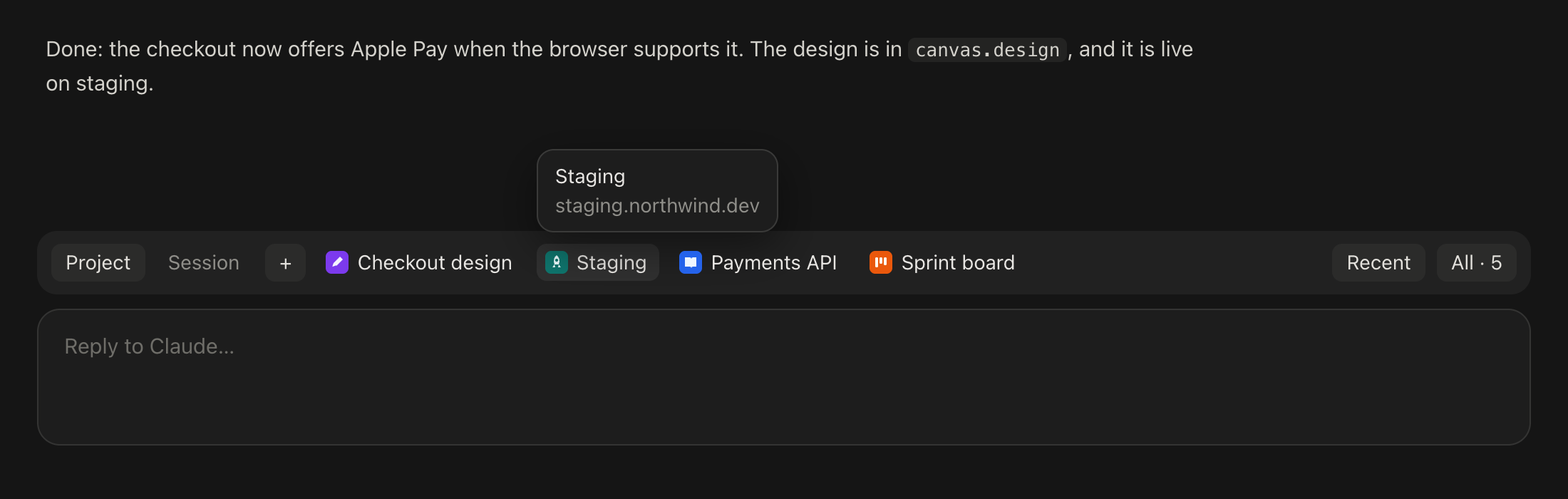
Task: Click the orange Sprint board icon
Action: point(881,262)
